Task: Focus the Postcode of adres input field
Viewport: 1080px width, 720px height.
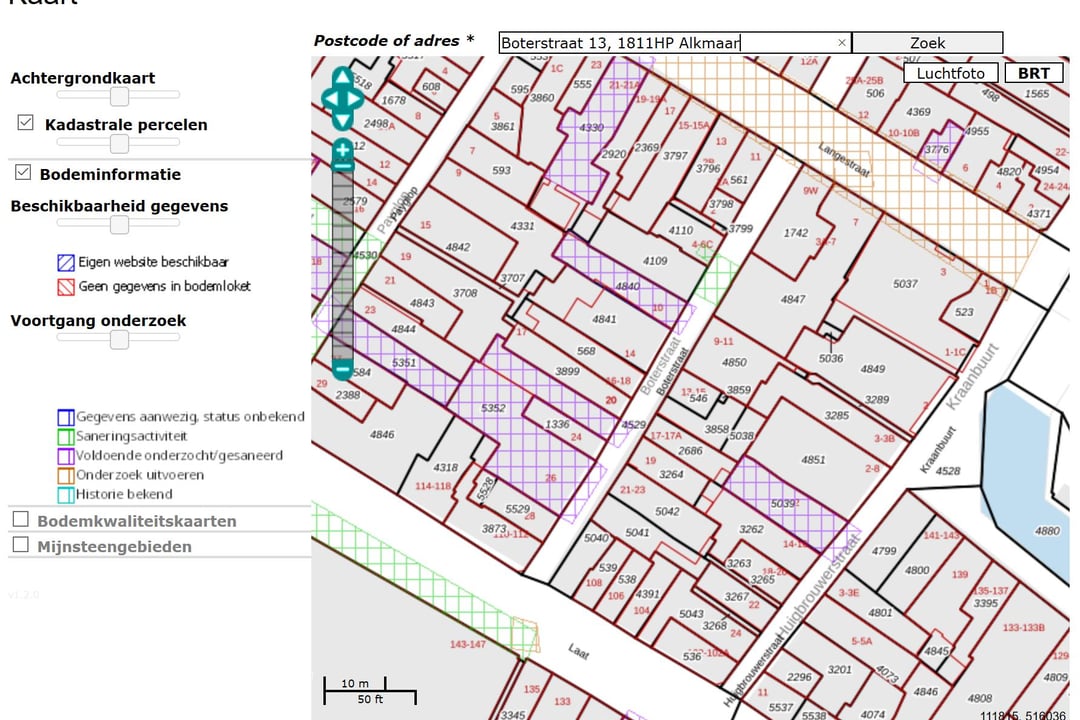Action: tap(675, 43)
